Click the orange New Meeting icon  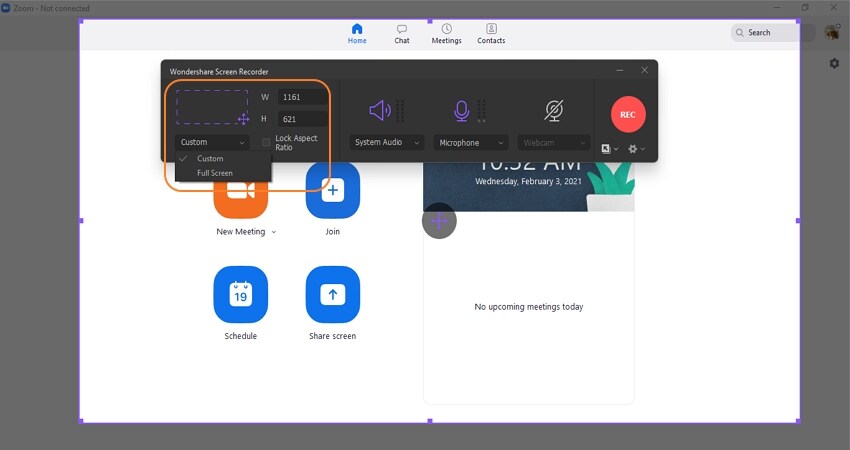pyautogui.click(x=241, y=191)
